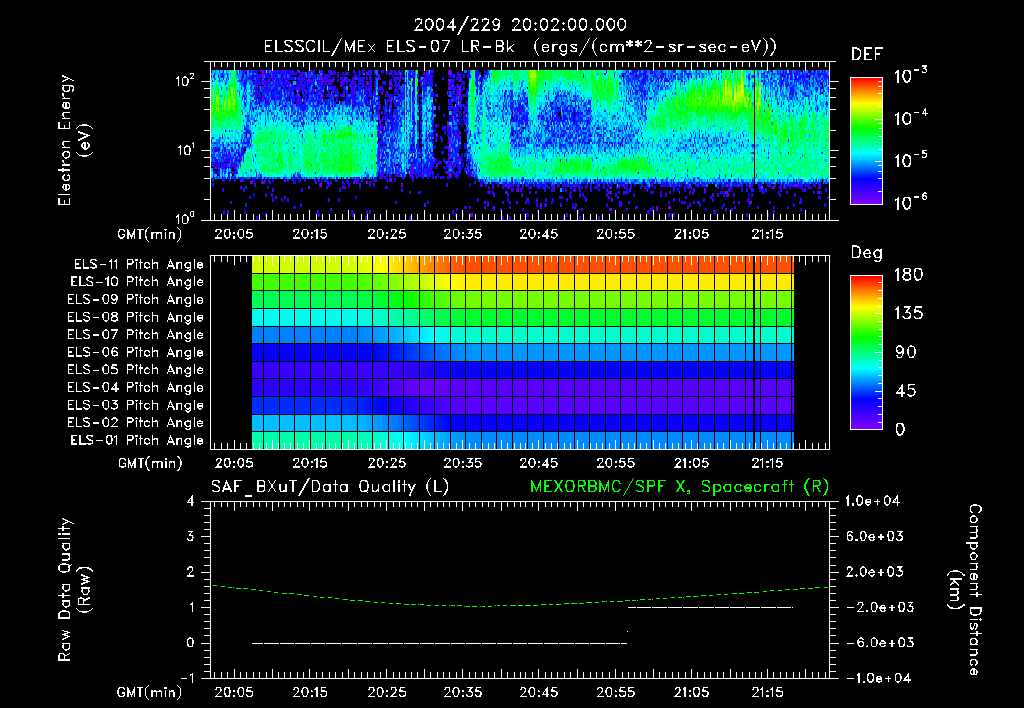Click the Component Distance (km) axis label
1024x708 pixels.
pyautogui.click(x=965, y=590)
